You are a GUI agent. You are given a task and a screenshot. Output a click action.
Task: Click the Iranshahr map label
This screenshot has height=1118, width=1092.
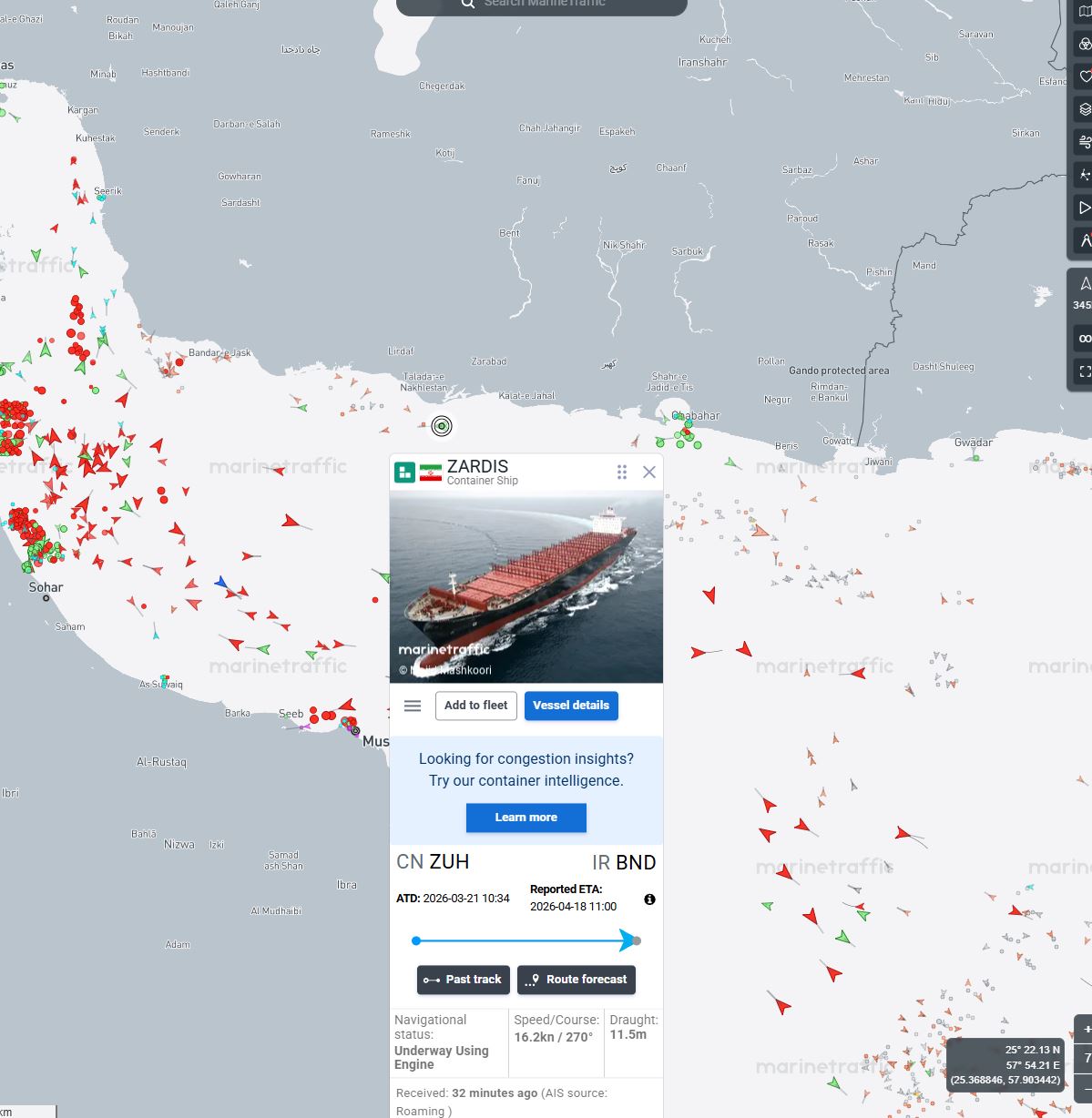[703, 62]
